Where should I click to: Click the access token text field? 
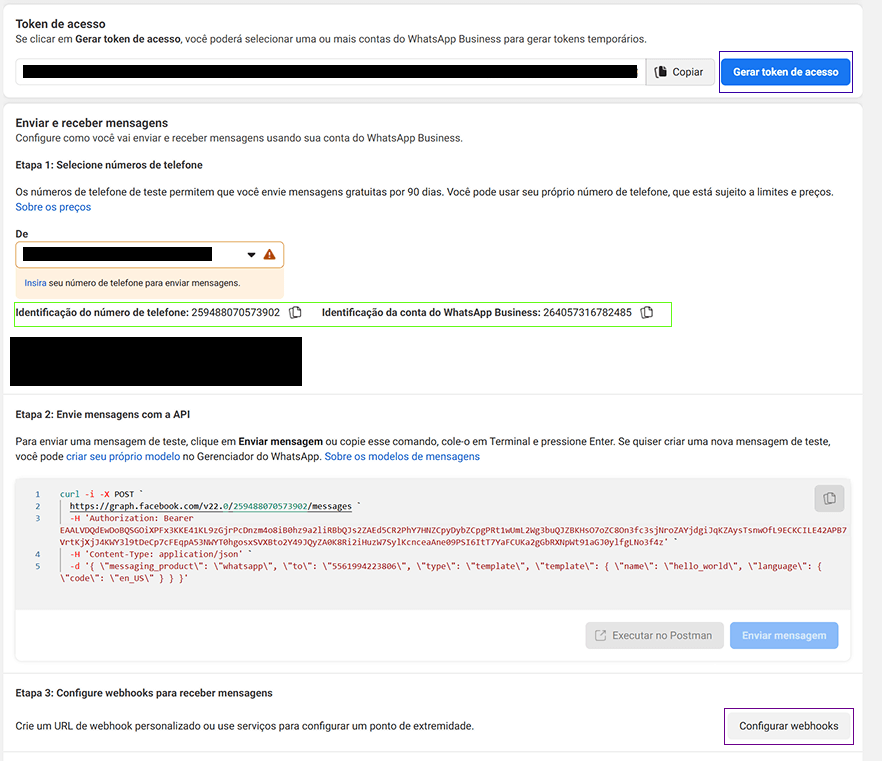[x=330, y=72]
